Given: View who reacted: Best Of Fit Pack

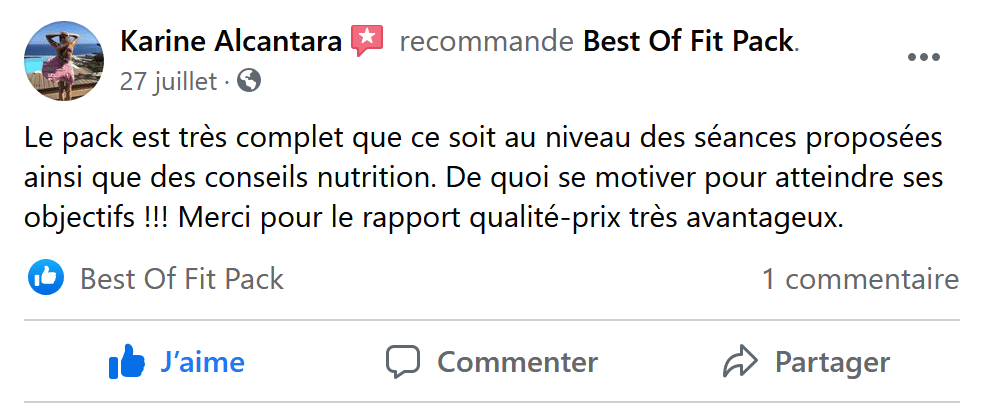Looking at the screenshot, I should pos(182,279).
